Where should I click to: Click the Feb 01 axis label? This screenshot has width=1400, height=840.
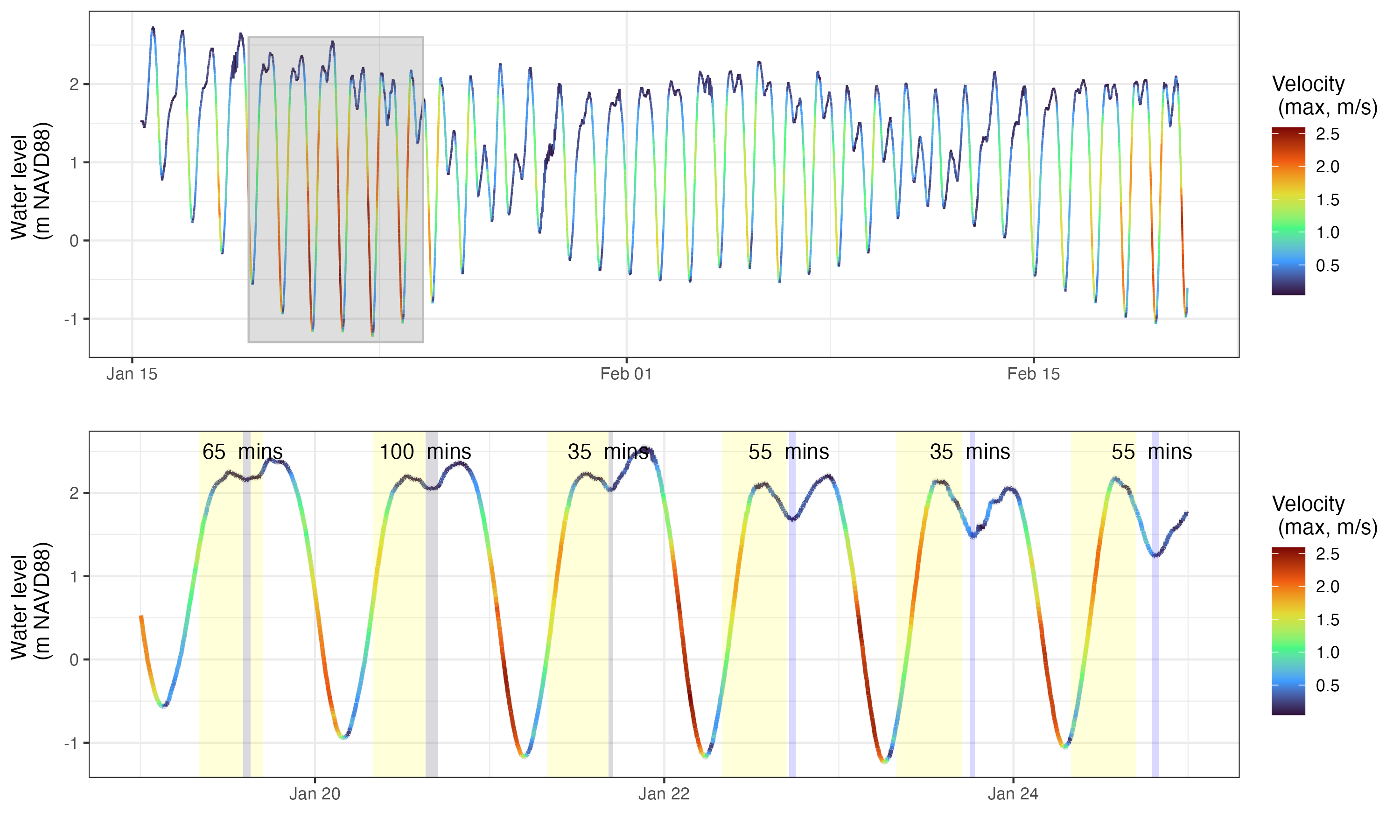click(x=626, y=374)
